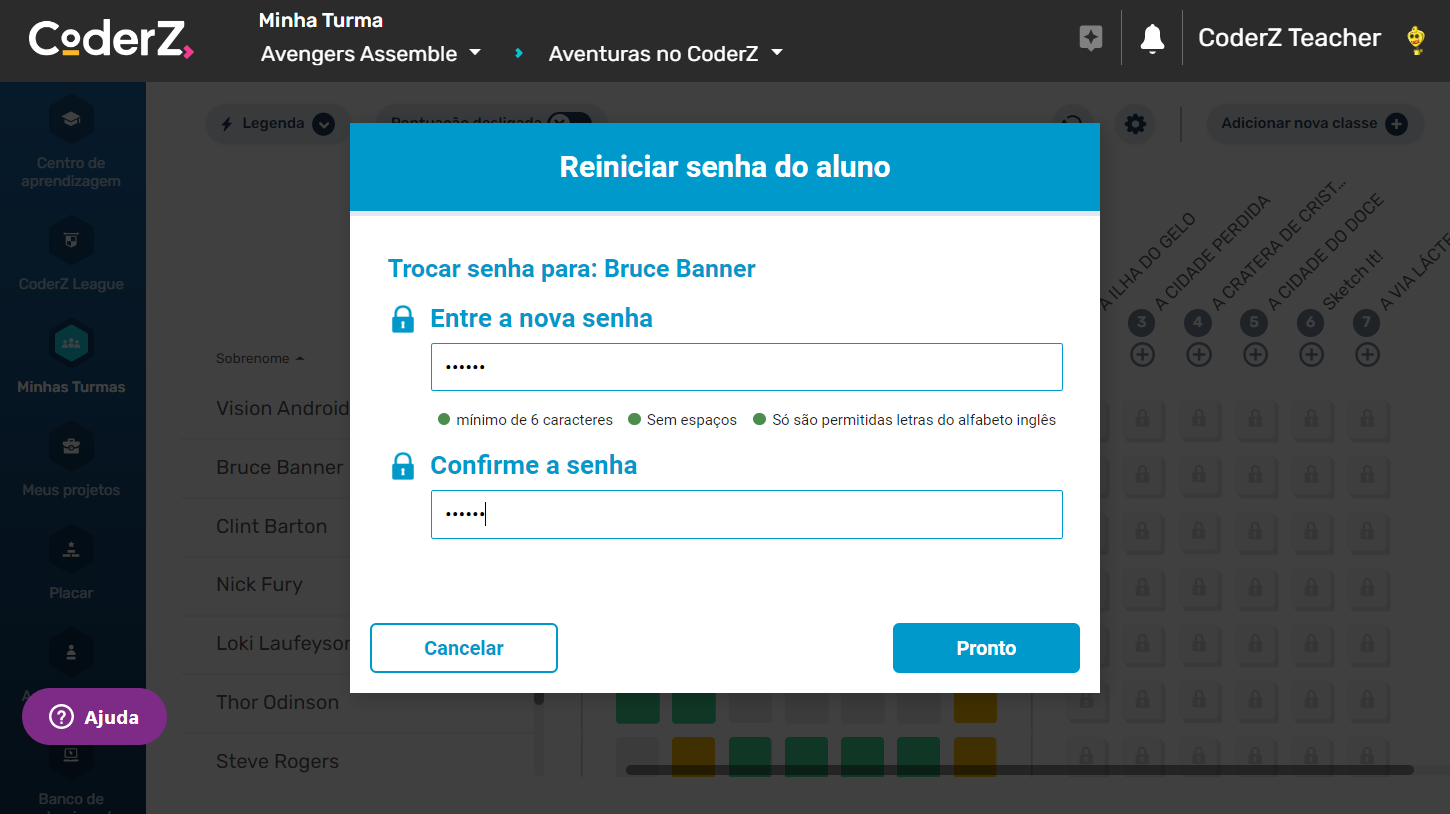This screenshot has height=814, width=1450.
Task: Click Pronto to confirm new password
Action: 985,648
